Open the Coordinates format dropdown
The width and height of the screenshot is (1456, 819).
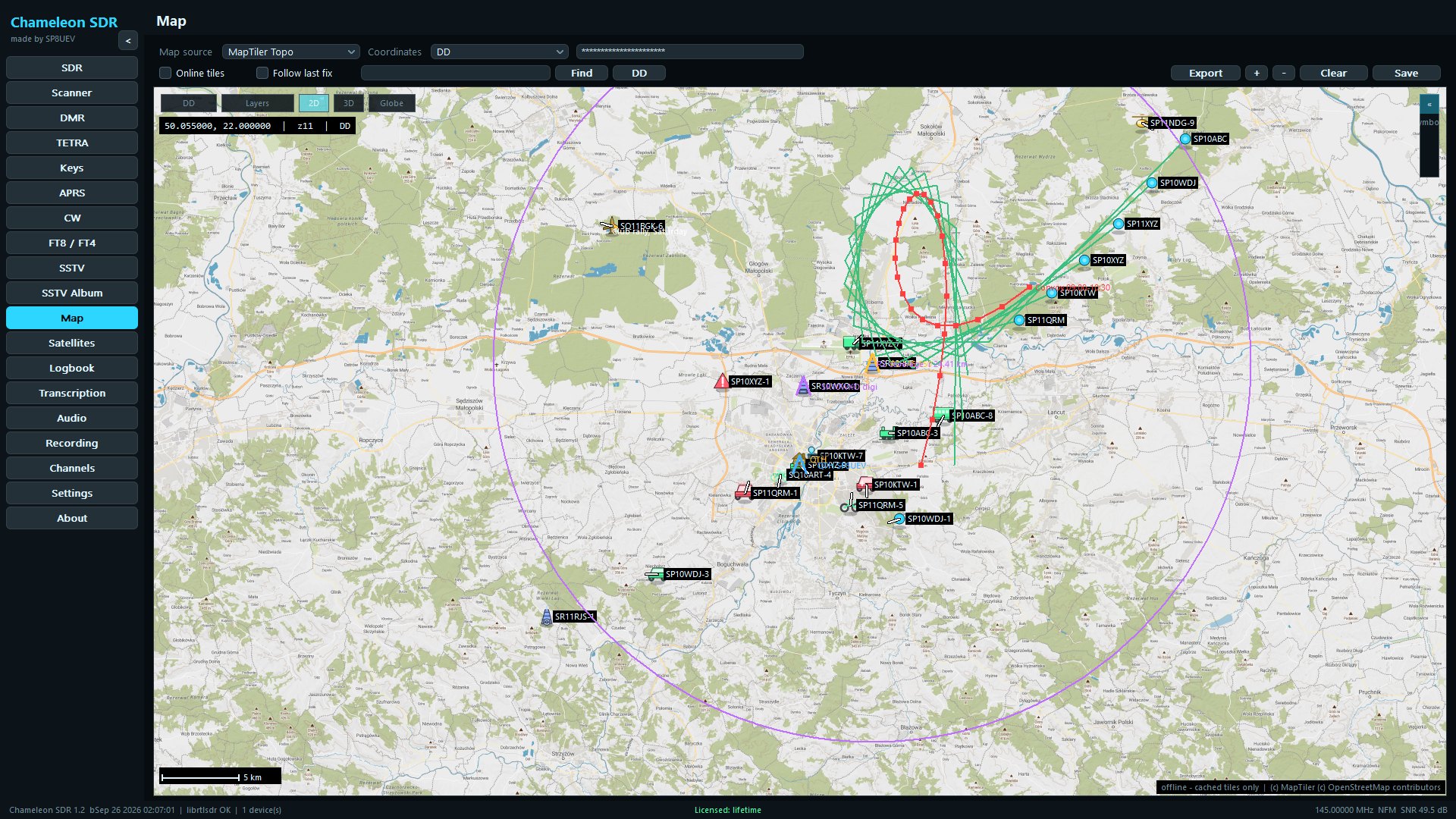point(499,52)
